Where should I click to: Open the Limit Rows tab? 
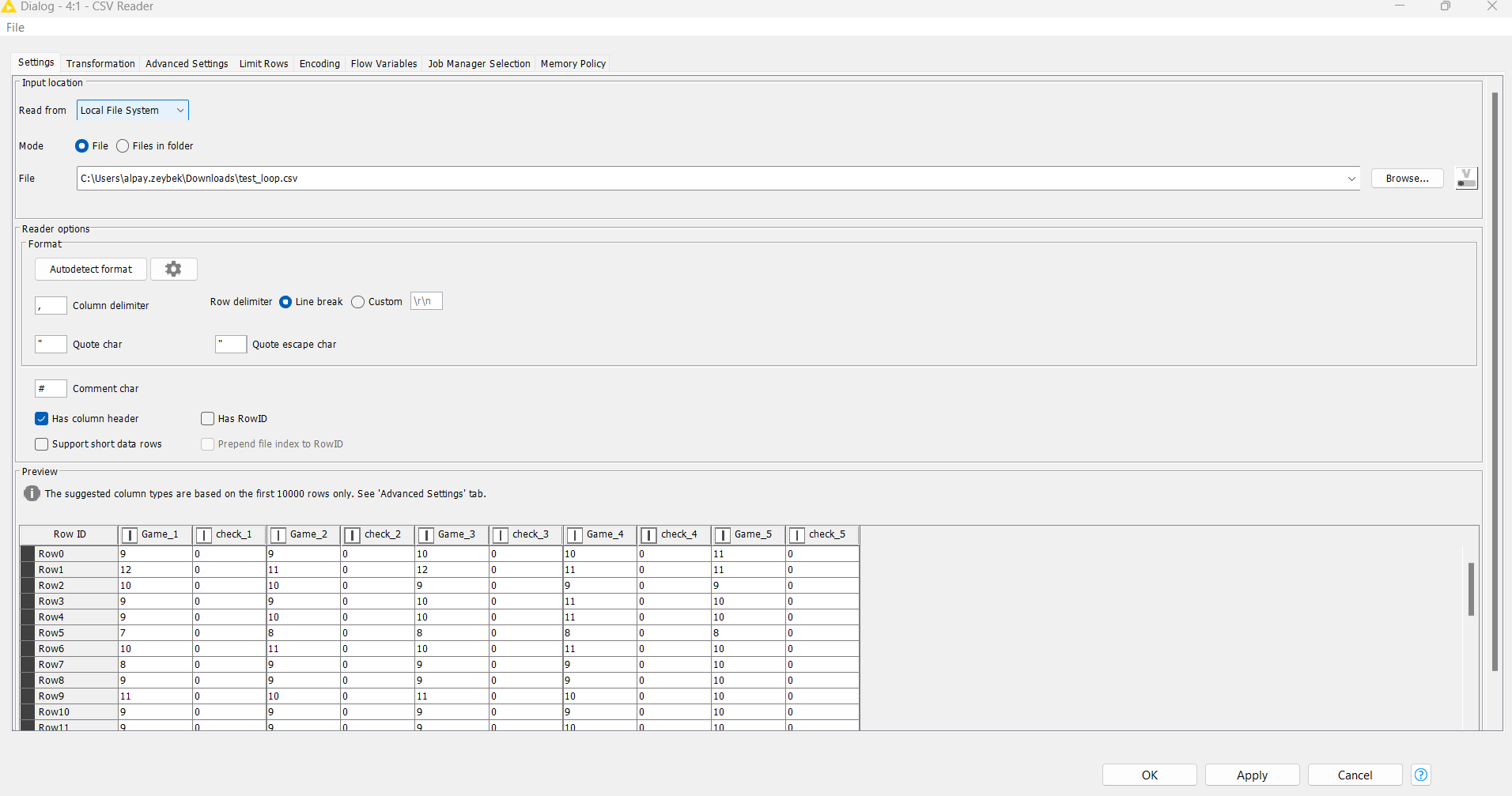click(263, 63)
